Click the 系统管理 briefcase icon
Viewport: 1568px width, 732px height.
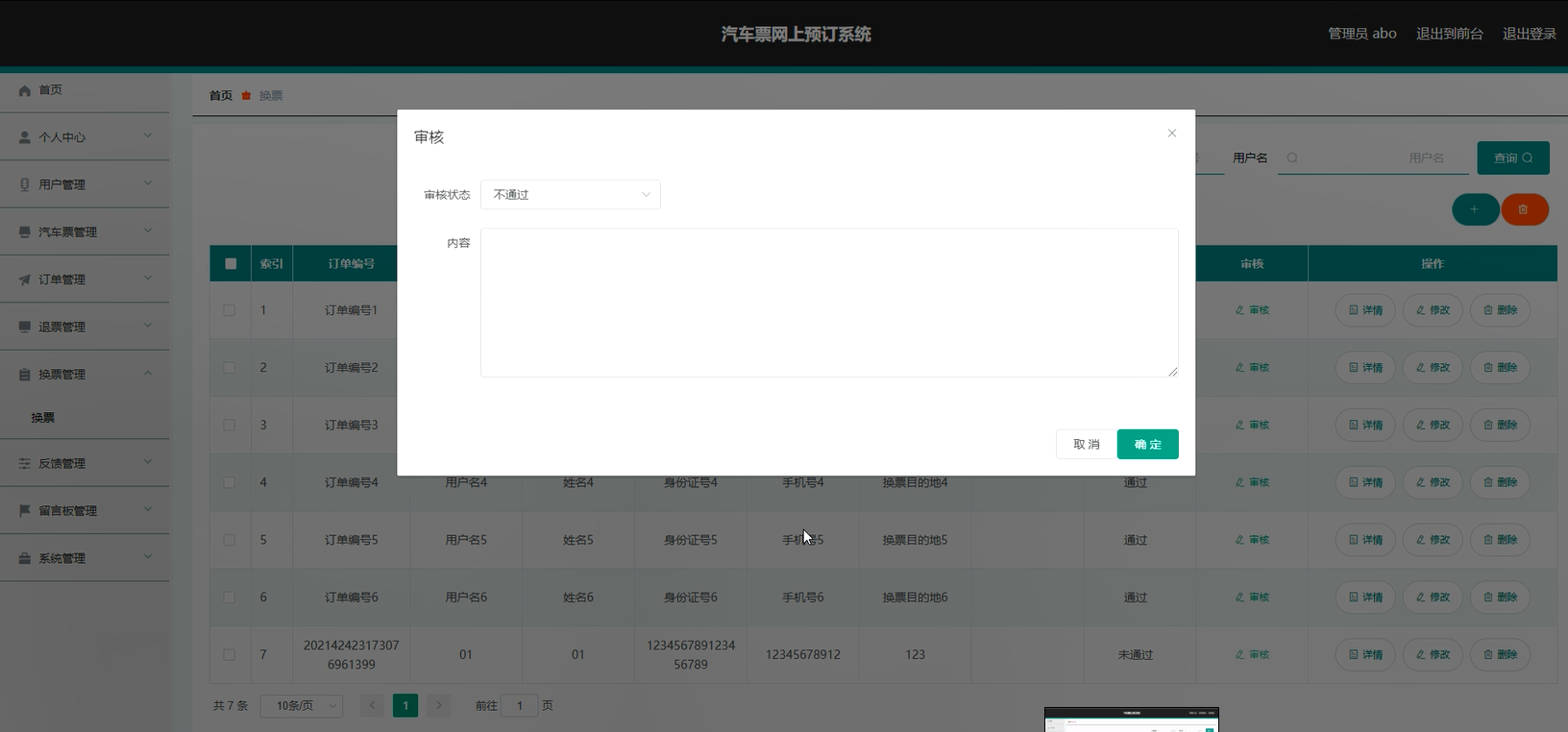[x=25, y=558]
